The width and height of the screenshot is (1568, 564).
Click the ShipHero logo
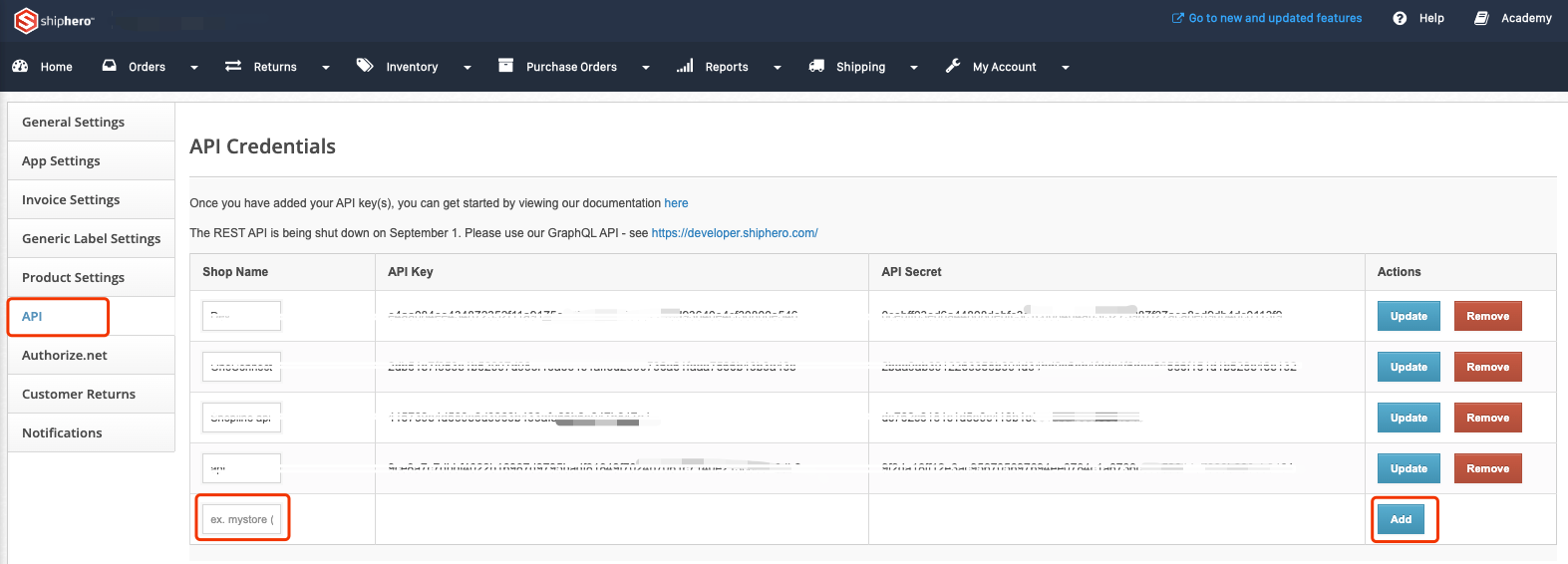point(53,20)
